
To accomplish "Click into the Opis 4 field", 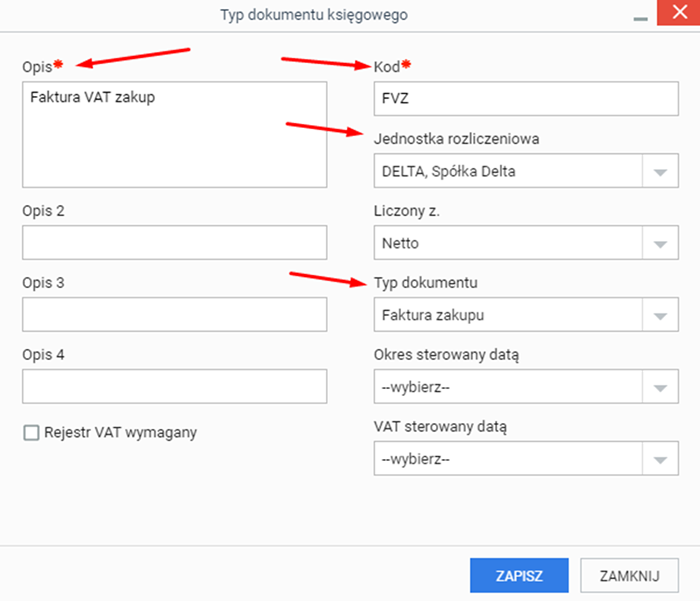I will (175, 386).
